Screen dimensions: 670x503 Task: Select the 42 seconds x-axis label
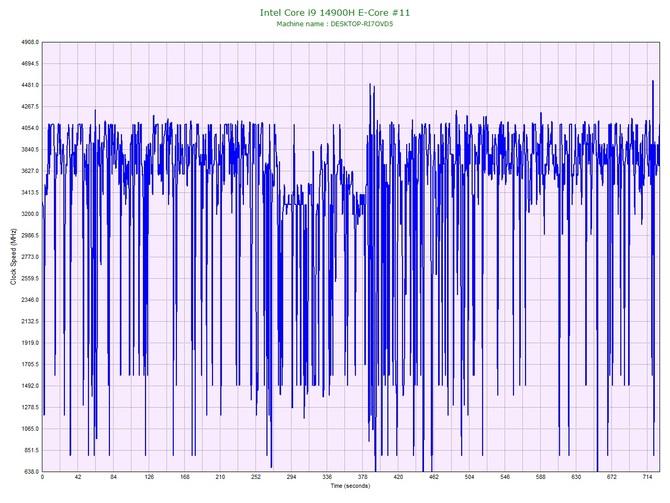(78, 477)
